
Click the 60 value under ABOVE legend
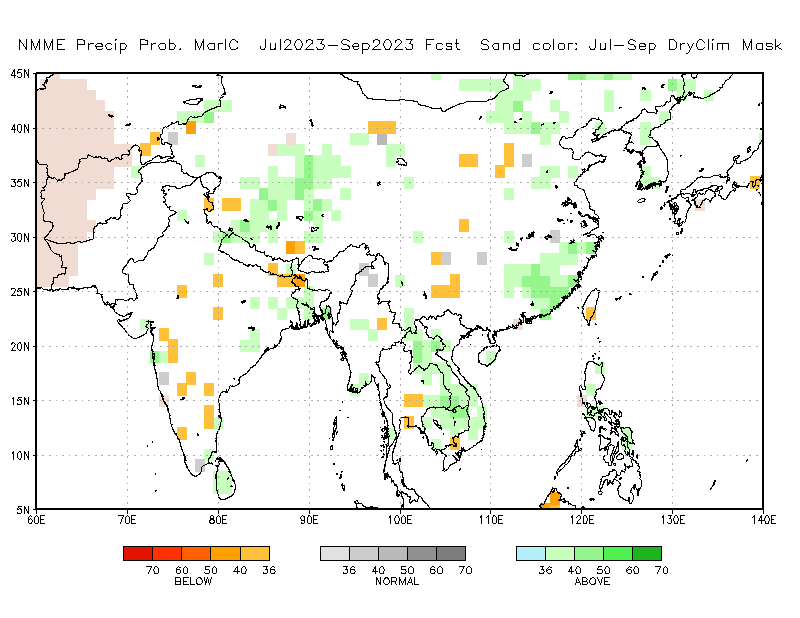(633, 570)
